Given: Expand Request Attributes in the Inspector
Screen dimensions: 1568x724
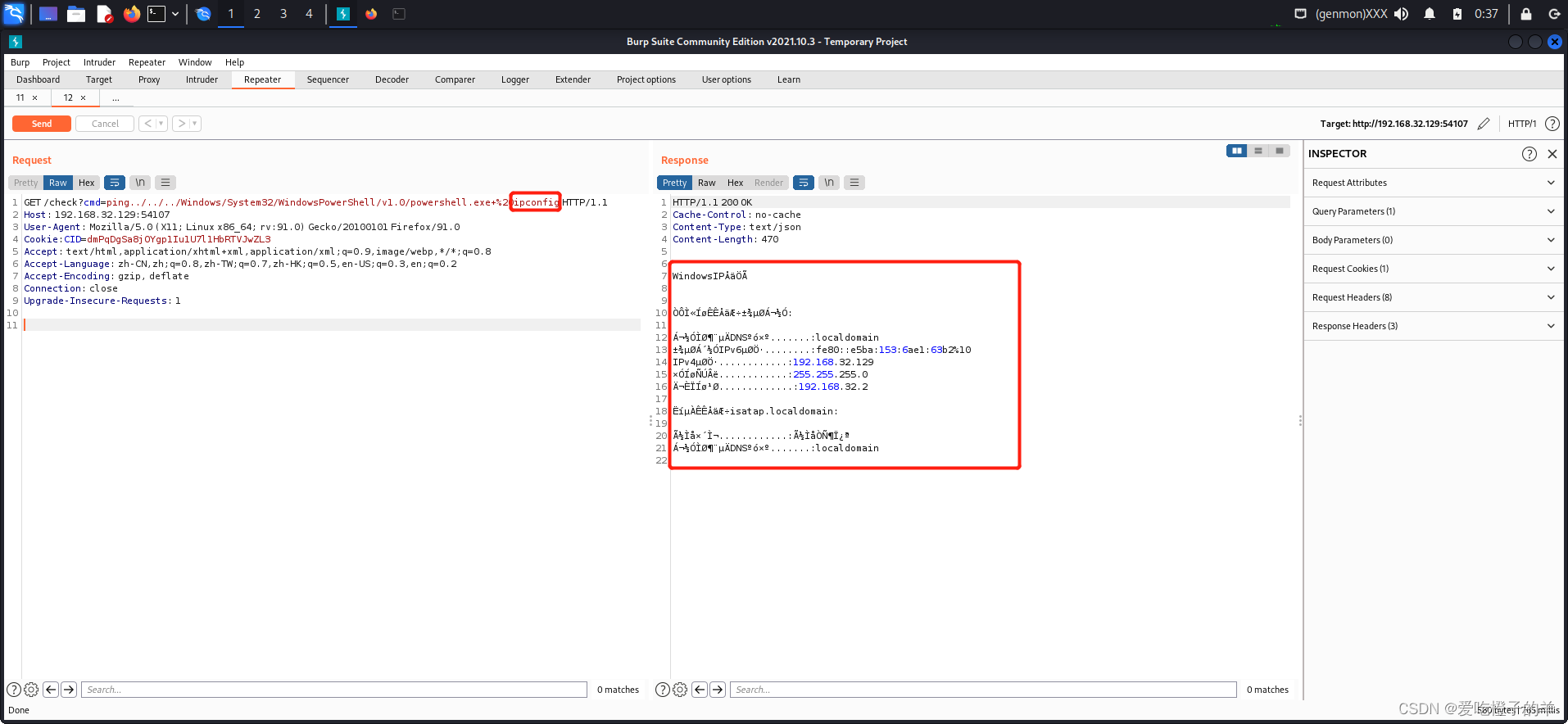Looking at the screenshot, I should tap(1434, 183).
